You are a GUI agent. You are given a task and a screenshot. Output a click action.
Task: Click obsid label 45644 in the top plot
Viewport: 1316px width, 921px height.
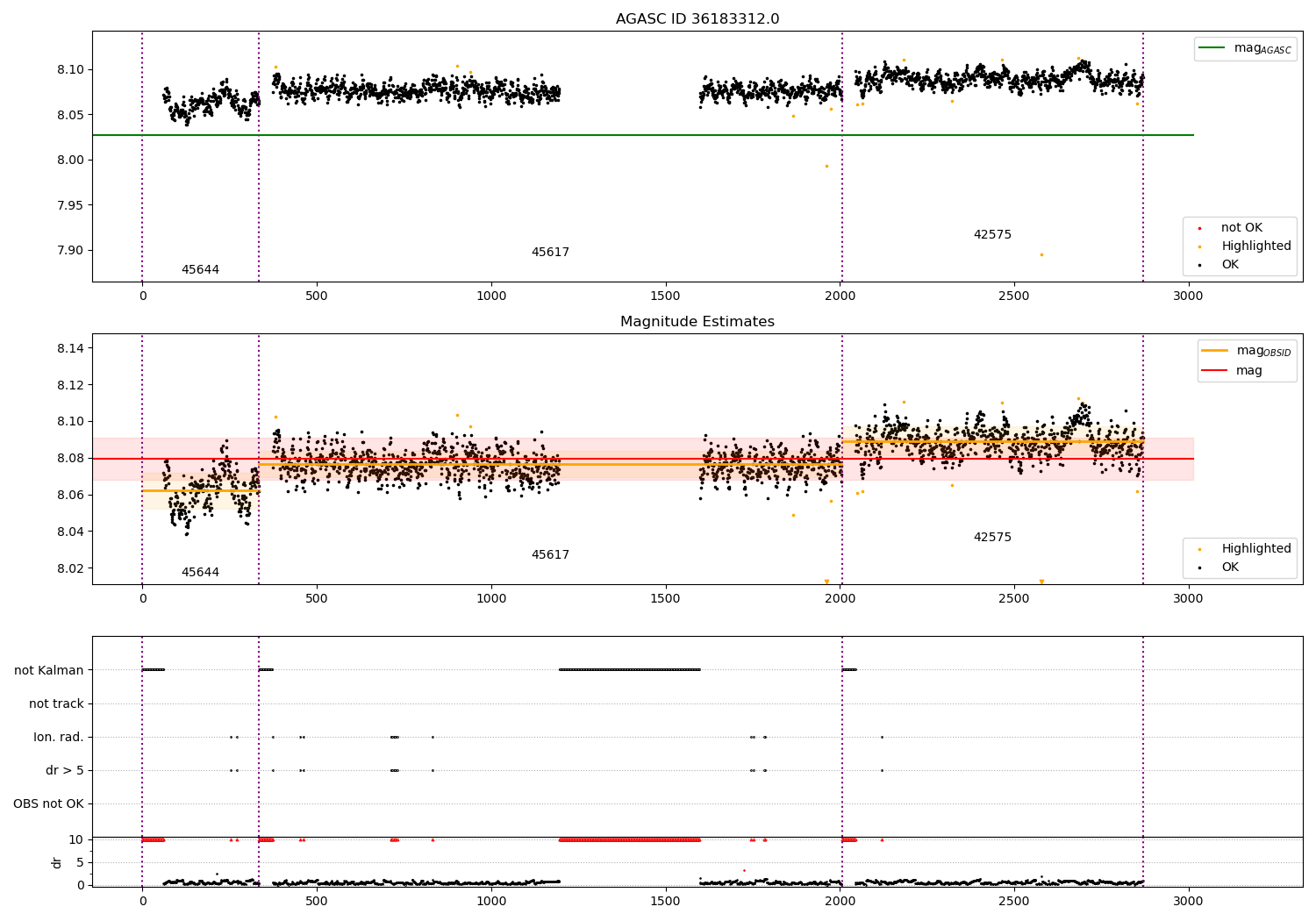tap(200, 270)
